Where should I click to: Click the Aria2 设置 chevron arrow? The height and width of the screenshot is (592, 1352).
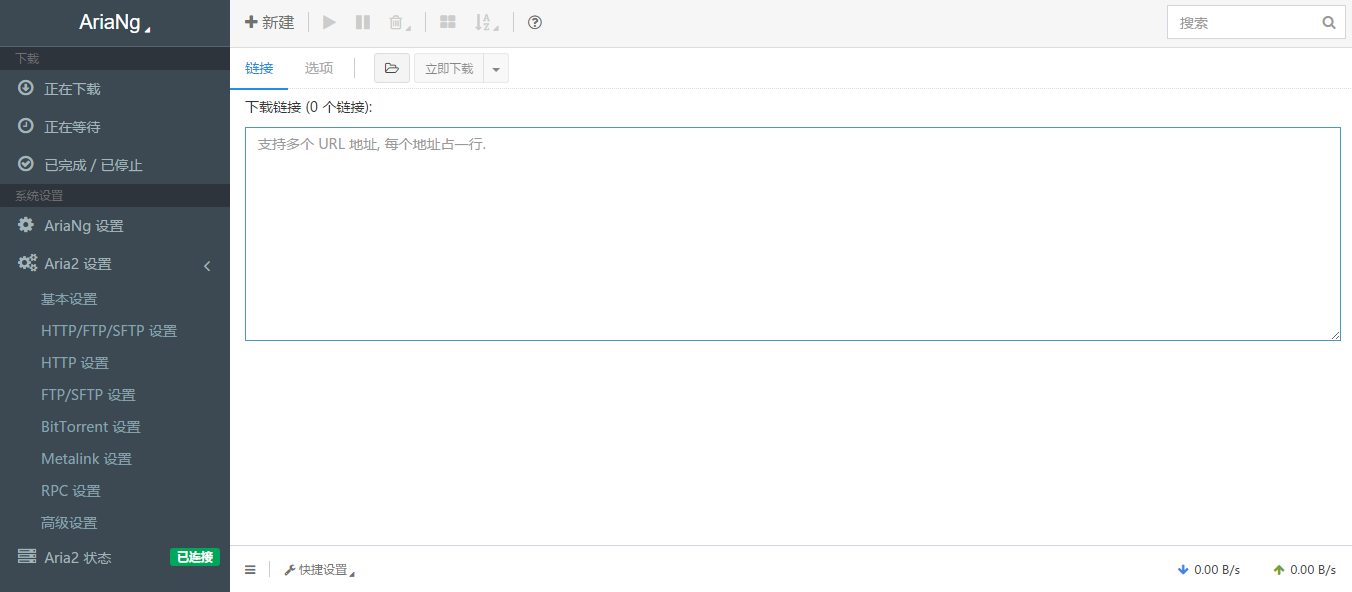207,265
